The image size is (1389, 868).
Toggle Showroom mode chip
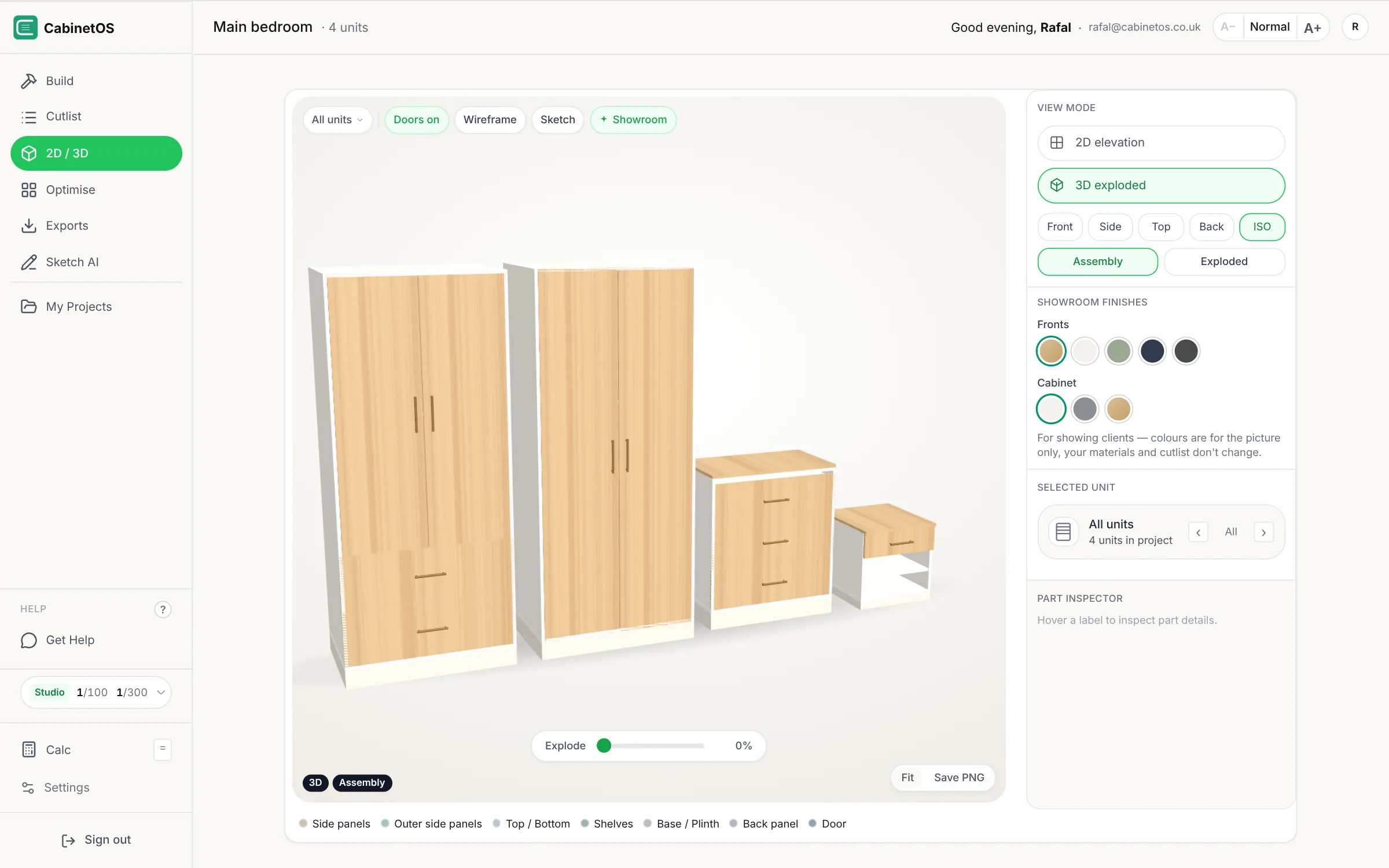(x=633, y=120)
